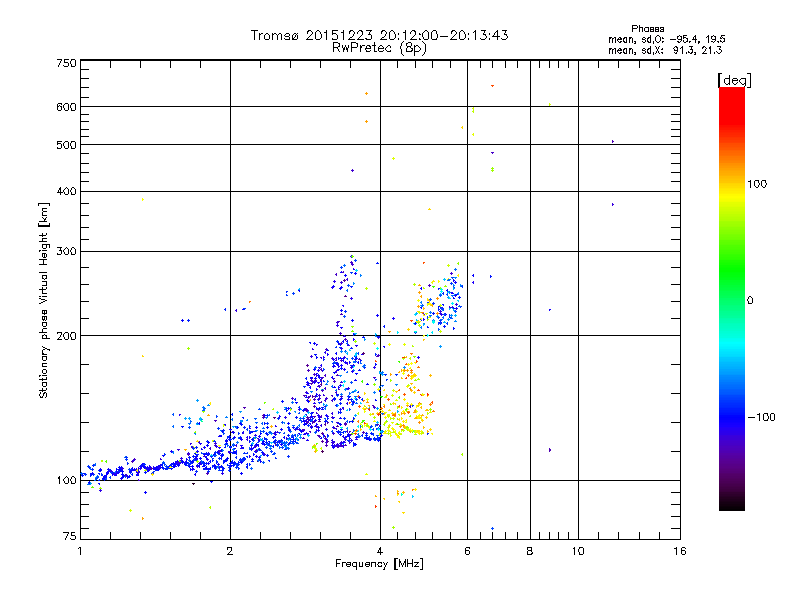Image resolution: width=800 pixels, height=600 pixels.
Task: Click the colorbar '0' tick label
Action: (x=750, y=301)
